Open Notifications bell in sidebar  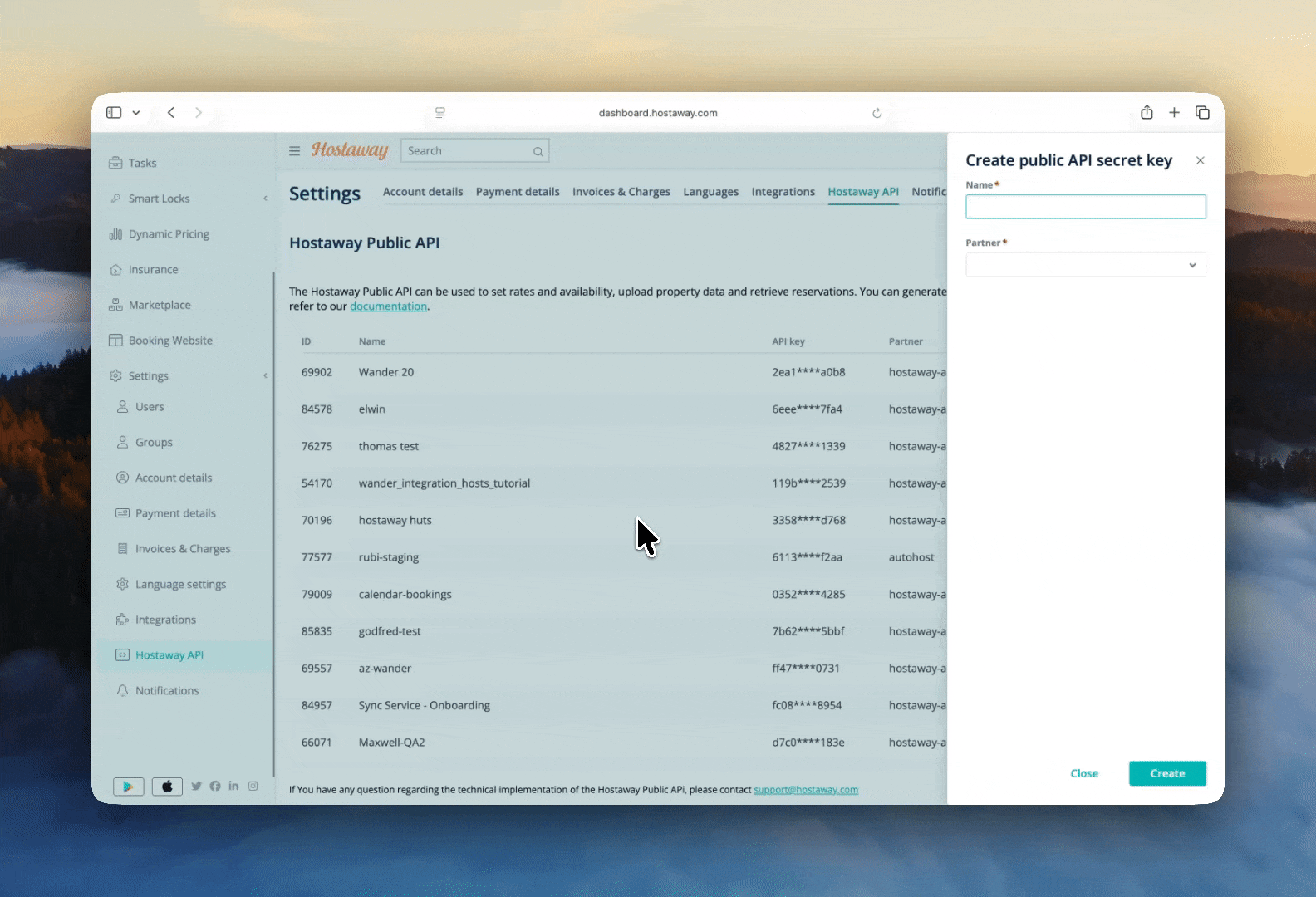122,691
